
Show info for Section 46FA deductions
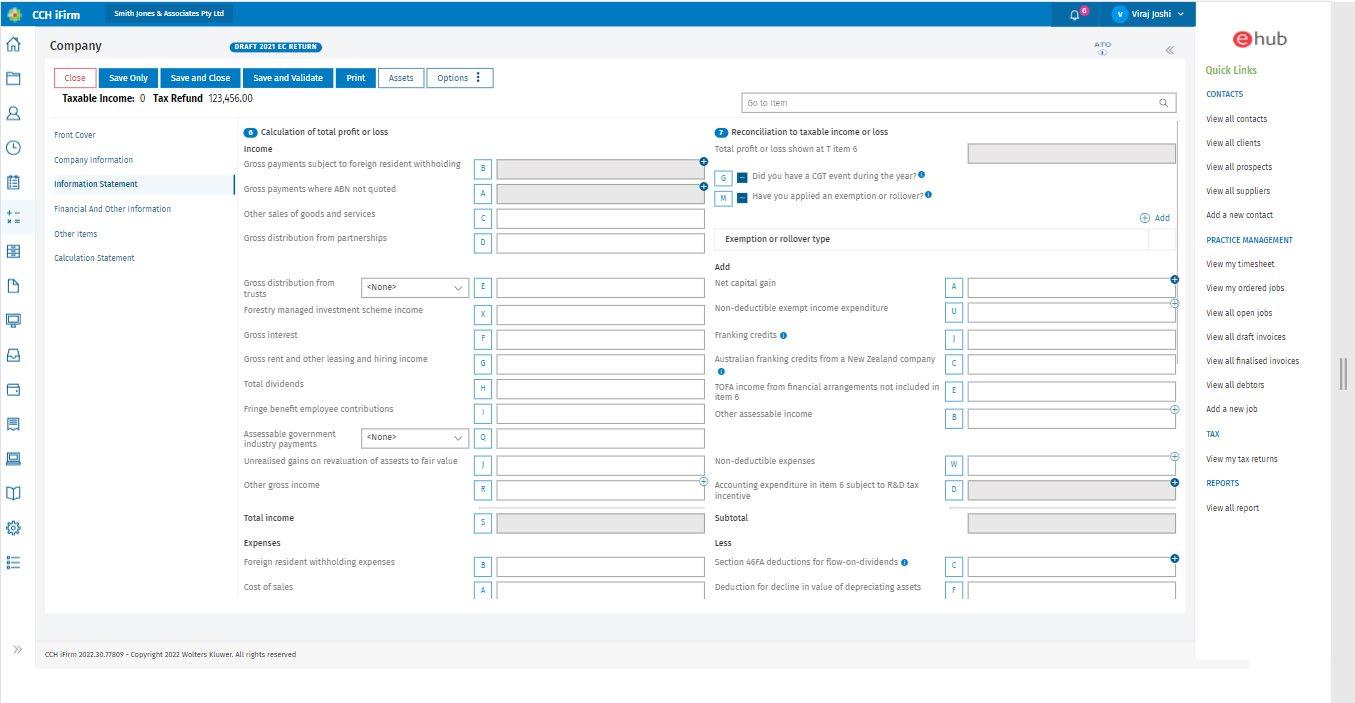point(904,562)
